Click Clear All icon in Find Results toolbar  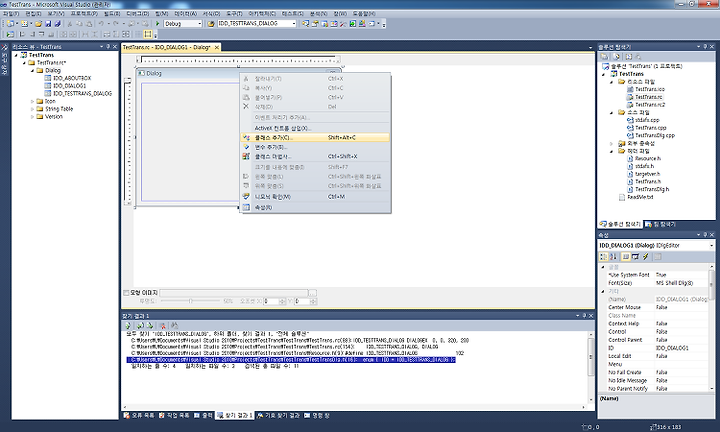click(x=162, y=325)
